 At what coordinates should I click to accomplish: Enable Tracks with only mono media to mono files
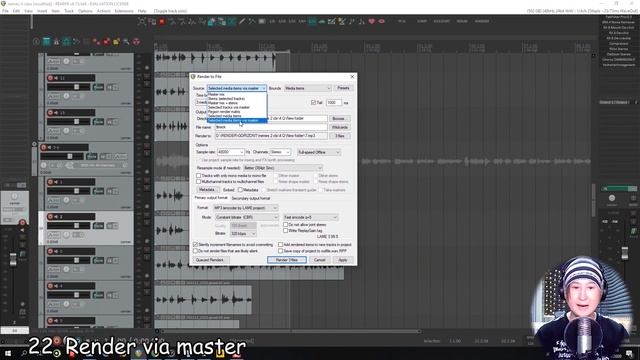click(198, 176)
